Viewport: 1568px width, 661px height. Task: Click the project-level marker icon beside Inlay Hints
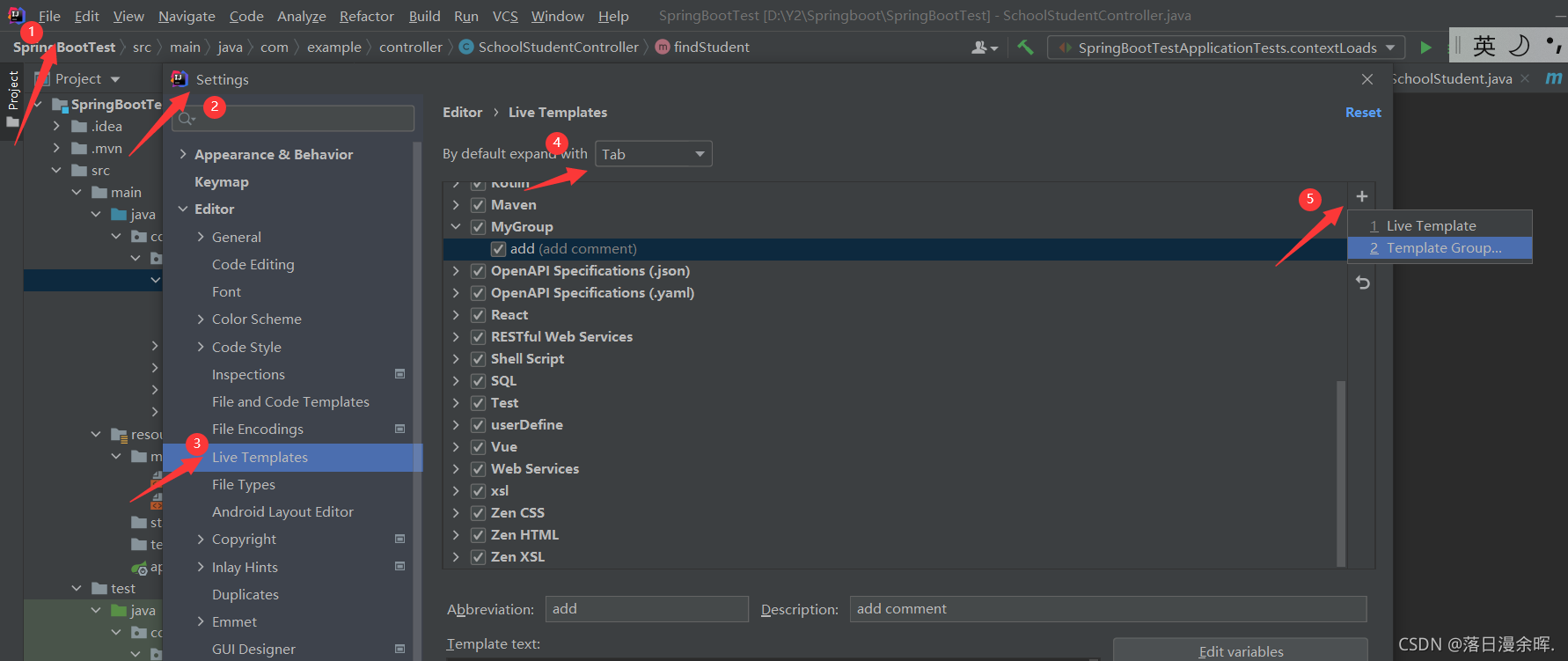(x=400, y=566)
